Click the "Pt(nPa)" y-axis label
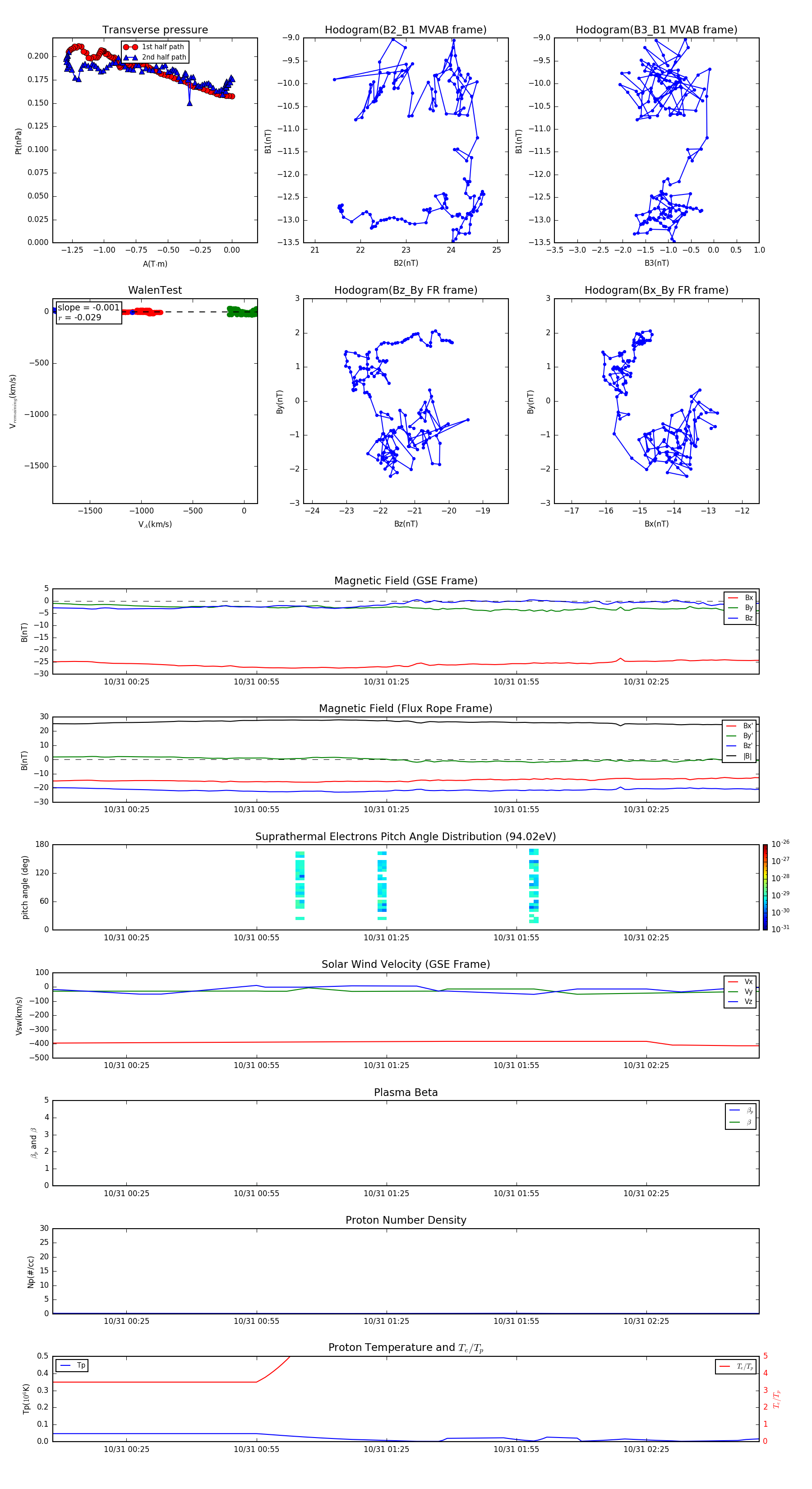This screenshot has width=812, height=1489. pos(18,140)
